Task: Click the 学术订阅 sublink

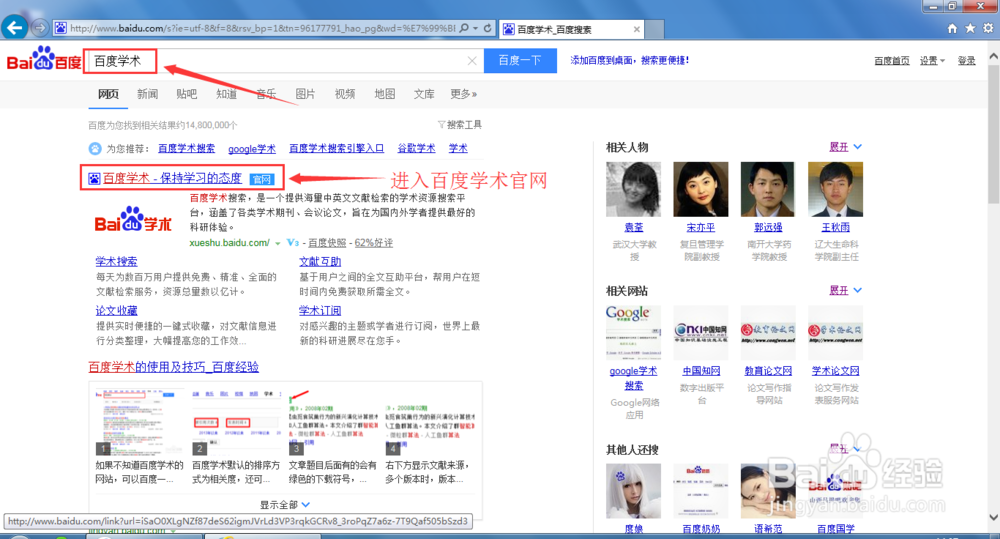Action: pyautogui.click(x=320, y=311)
